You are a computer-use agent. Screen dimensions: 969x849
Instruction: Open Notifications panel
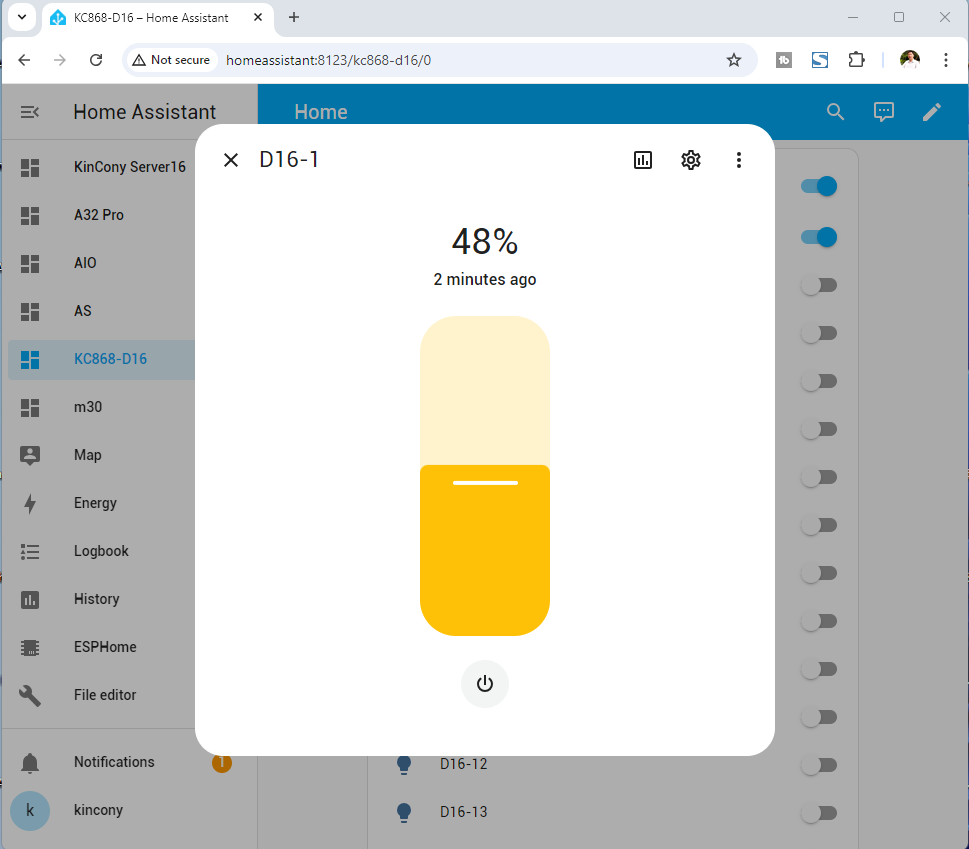tap(114, 762)
